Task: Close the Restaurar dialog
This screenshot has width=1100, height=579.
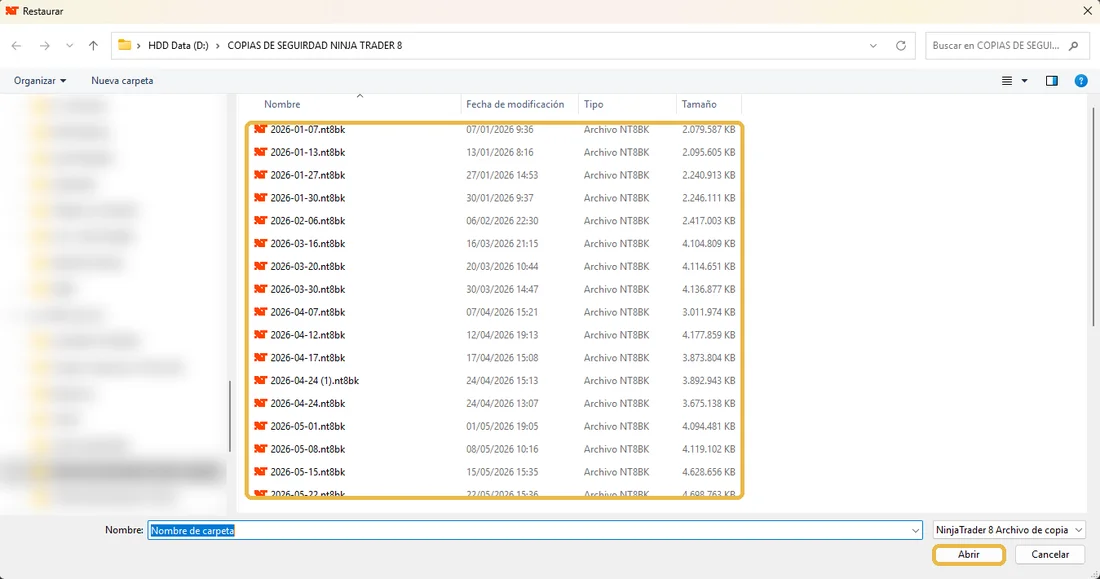Action: 1087,11
